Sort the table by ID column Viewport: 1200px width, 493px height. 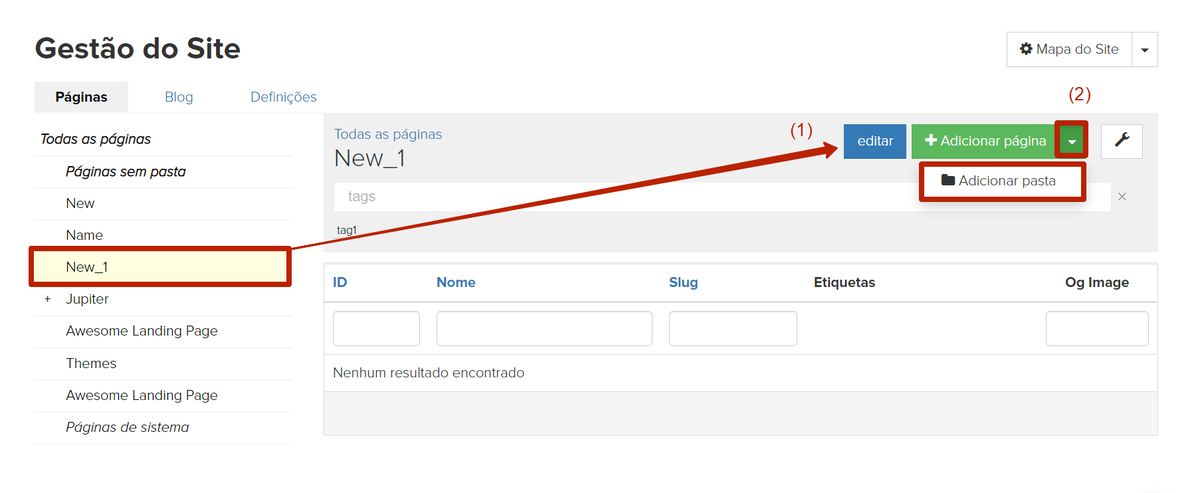[x=340, y=283]
